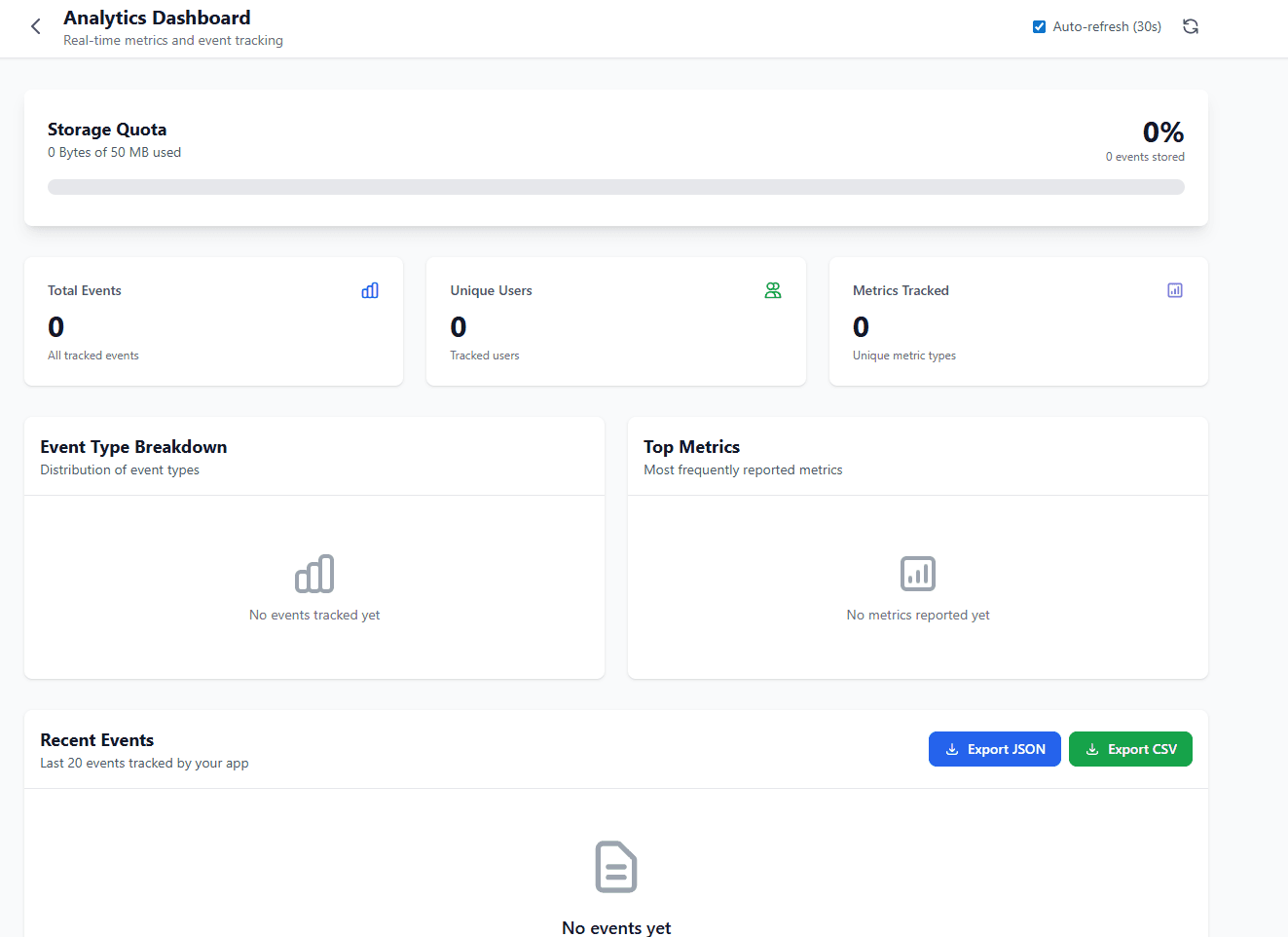Click the Top Metrics panel header
The height and width of the screenshot is (937, 1288).
691,446
